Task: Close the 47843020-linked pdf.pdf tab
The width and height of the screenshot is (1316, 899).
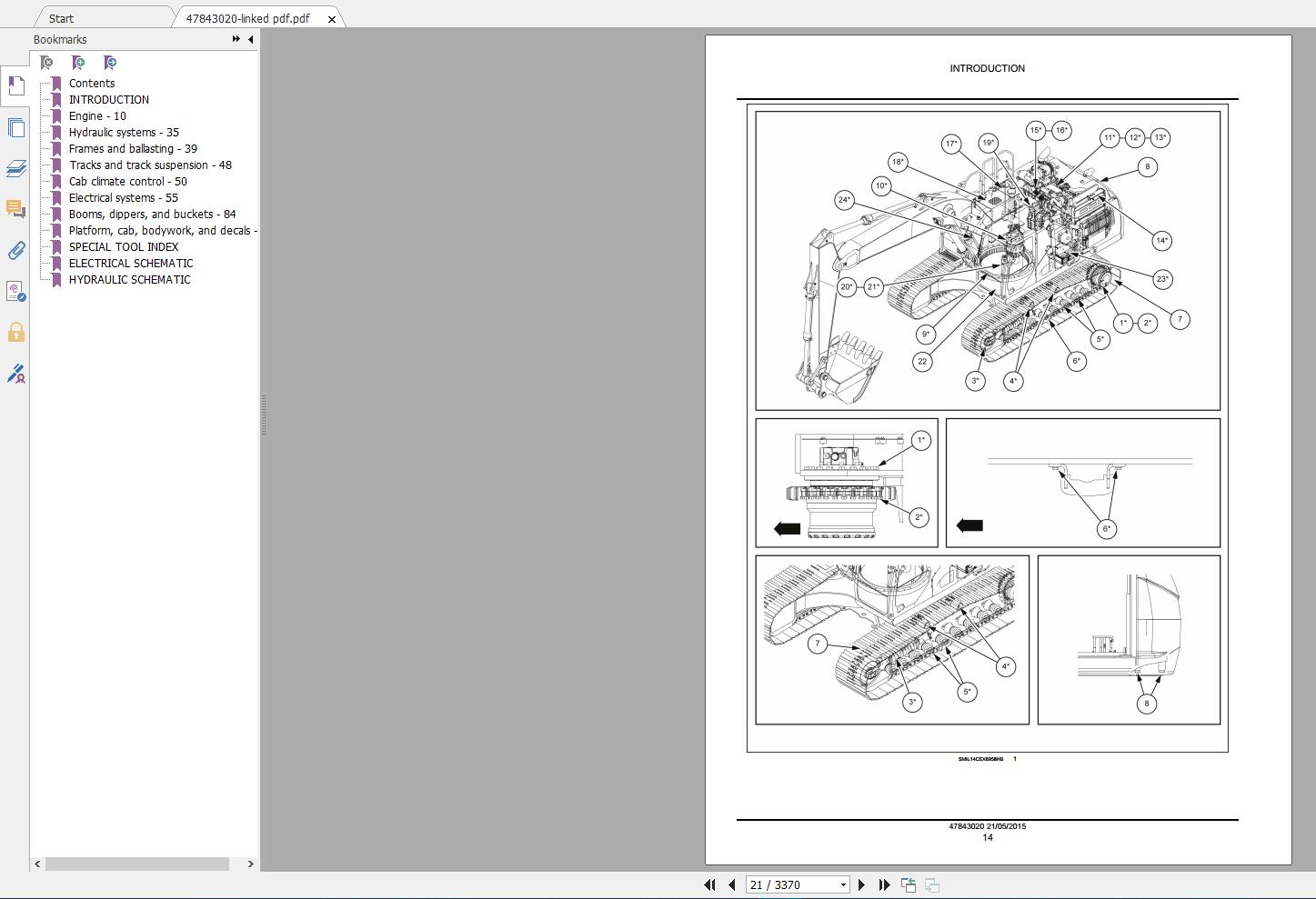Action: coord(332,18)
